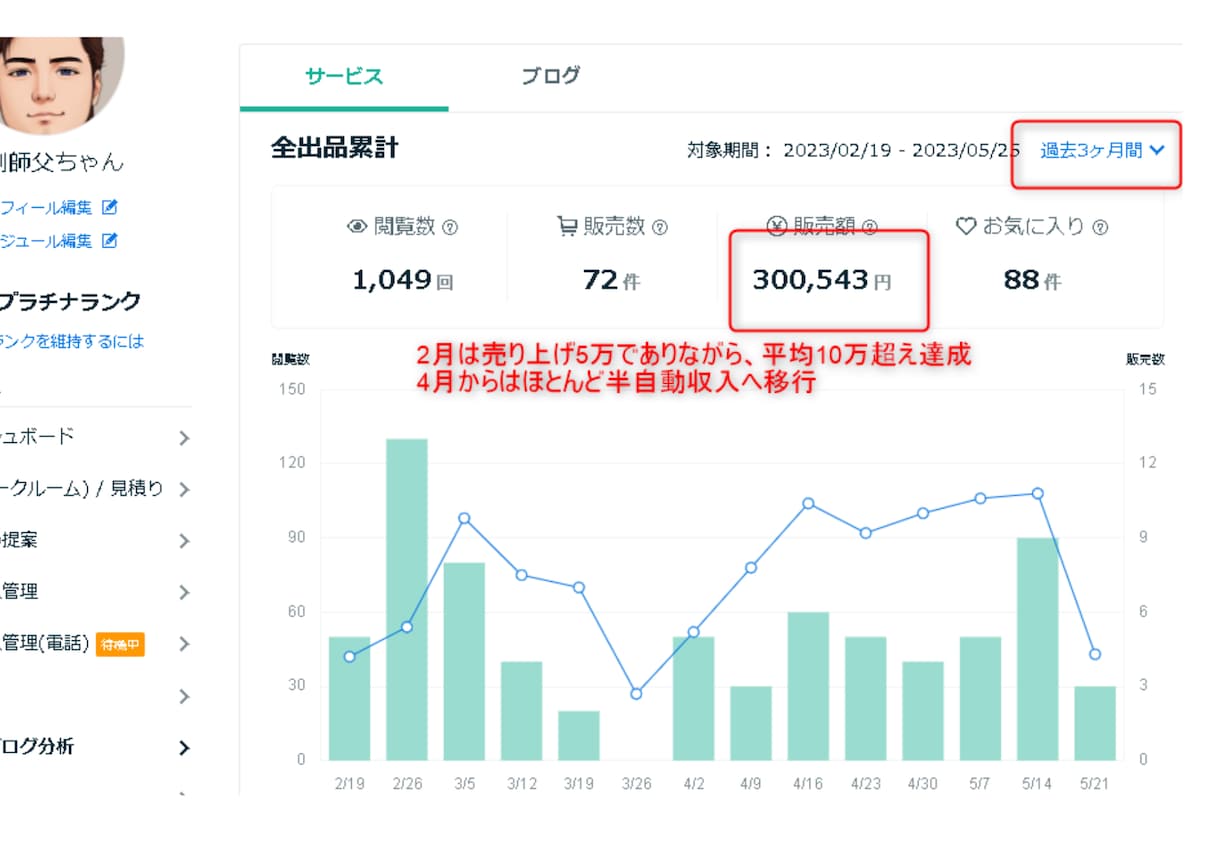
Task: Expand the ダッシュボード sidebar chevron
Action: tap(184, 438)
